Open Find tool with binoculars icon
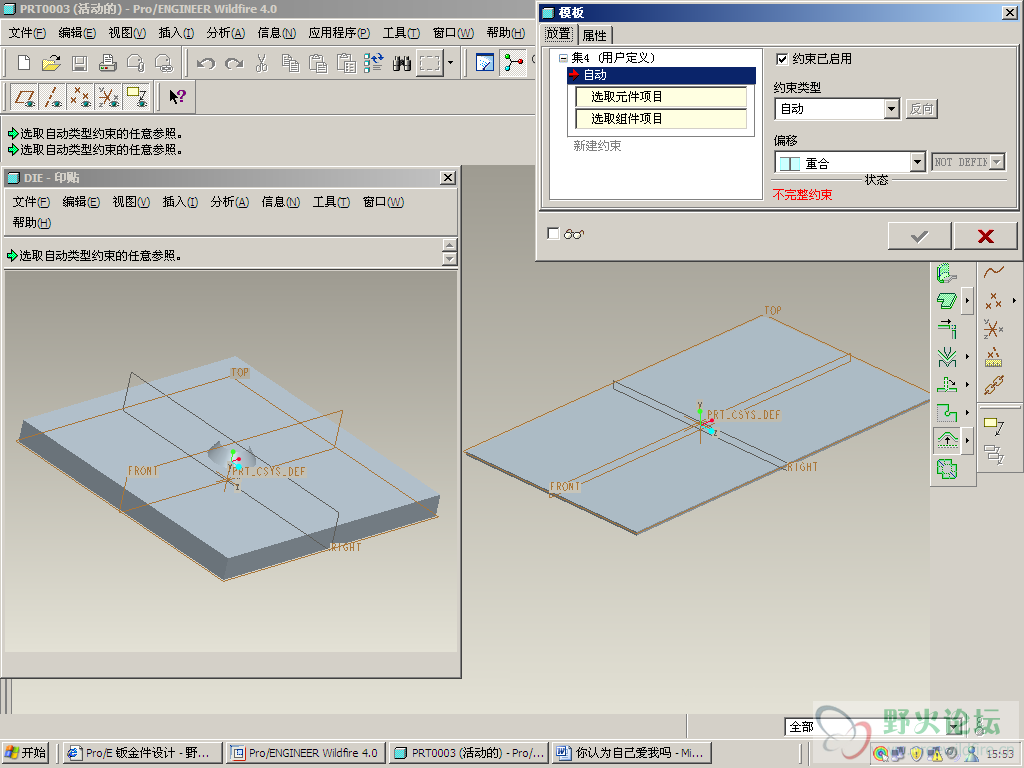 point(402,63)
